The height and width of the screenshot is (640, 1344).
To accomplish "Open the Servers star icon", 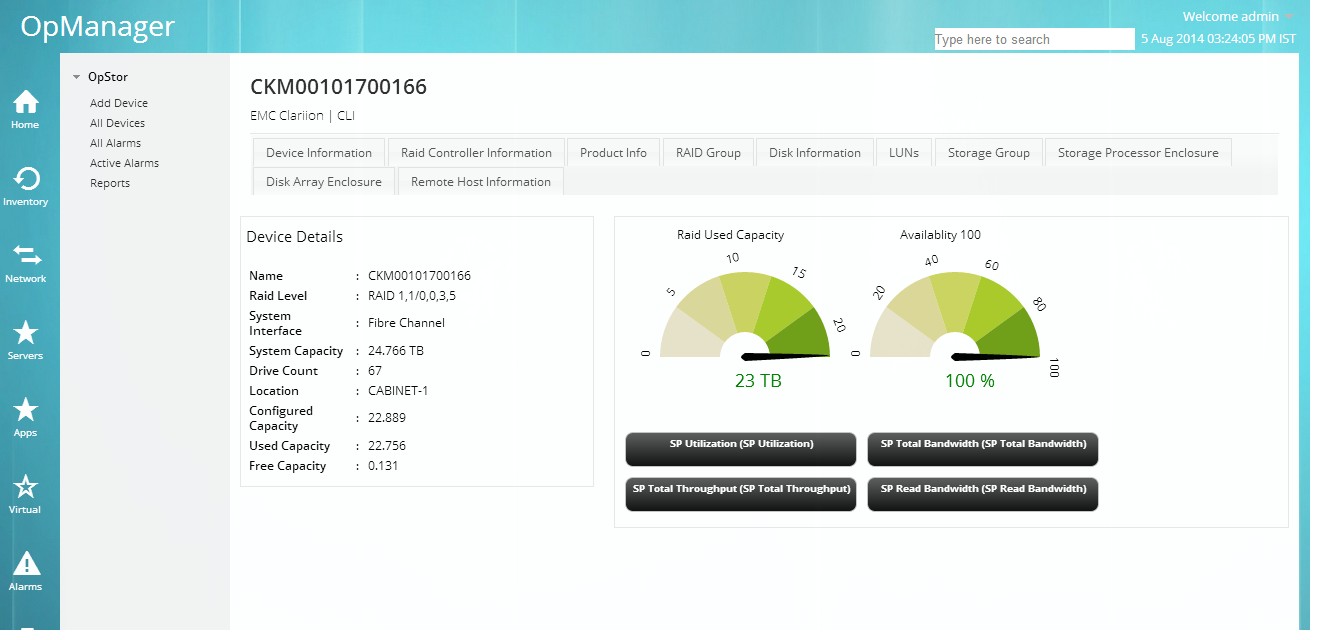I will [25, 333].
